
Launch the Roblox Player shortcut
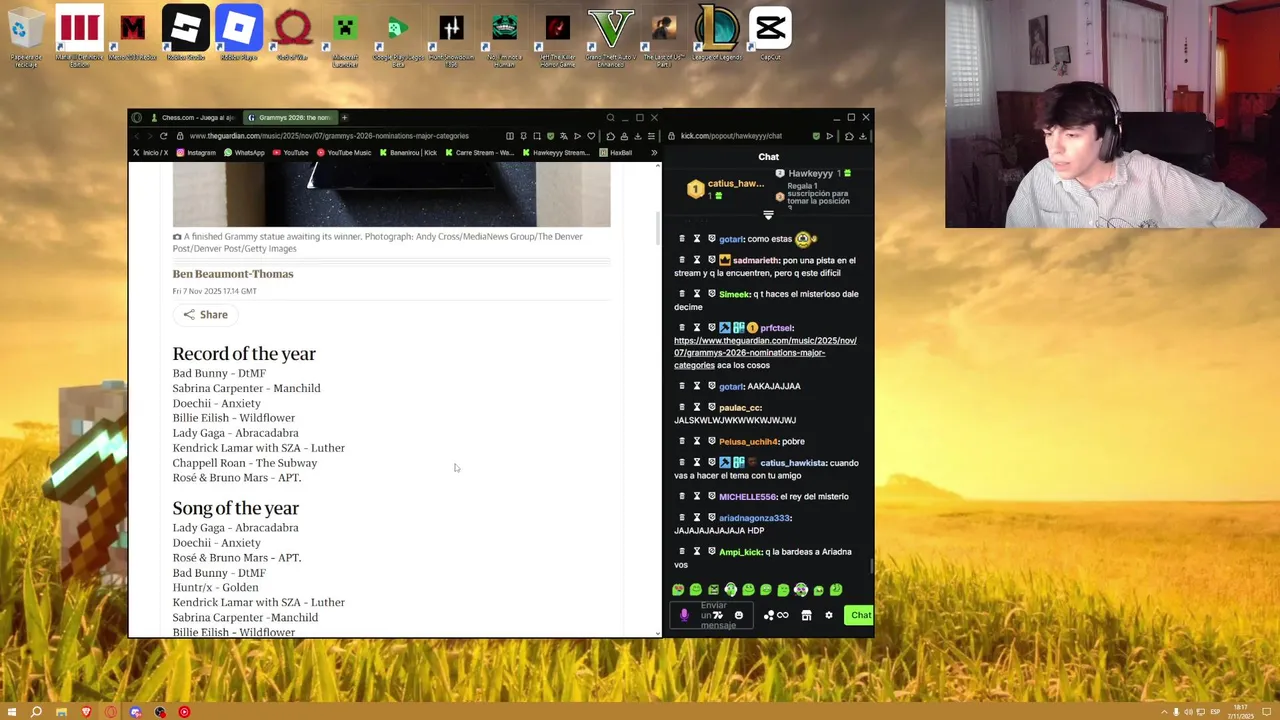point(238,36)
